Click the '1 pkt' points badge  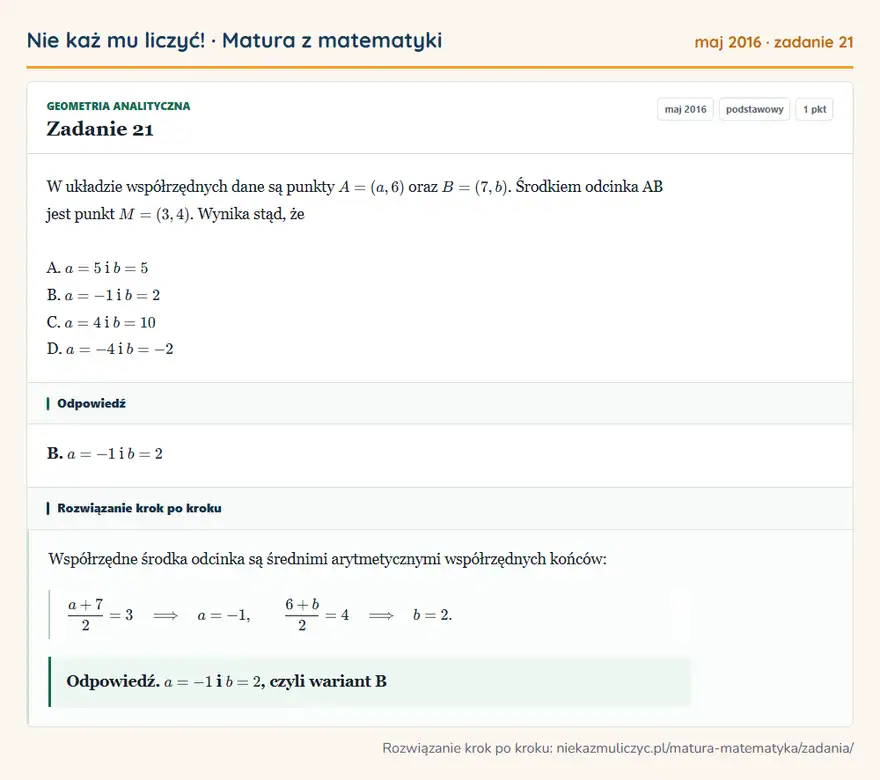point(814,109)
